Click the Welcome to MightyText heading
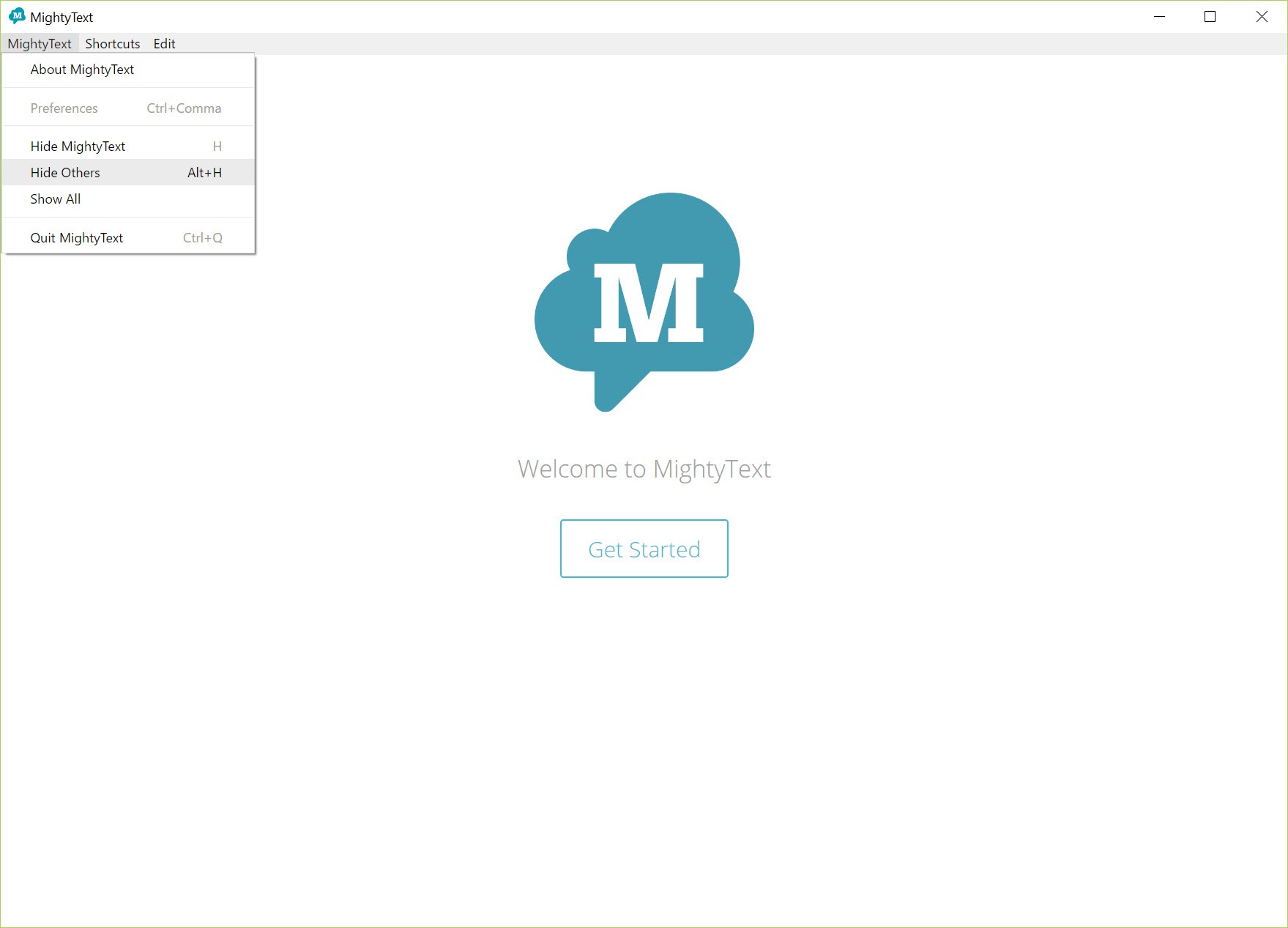 click(644, 469)
